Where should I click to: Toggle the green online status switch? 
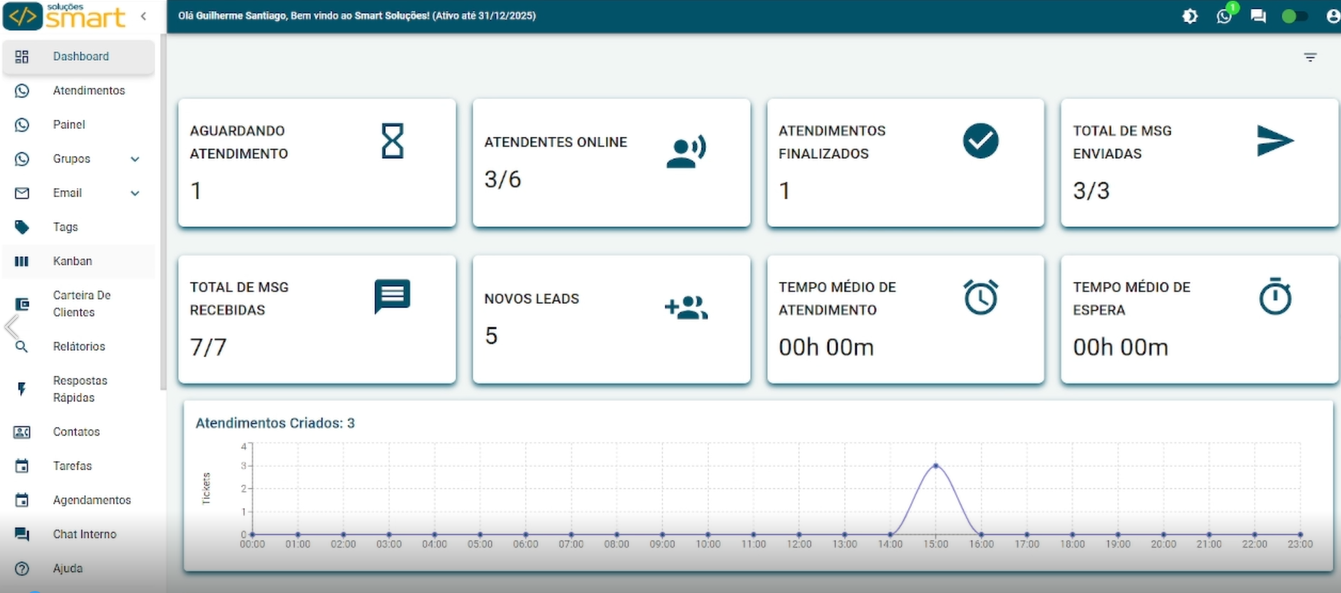point(1295,16)
